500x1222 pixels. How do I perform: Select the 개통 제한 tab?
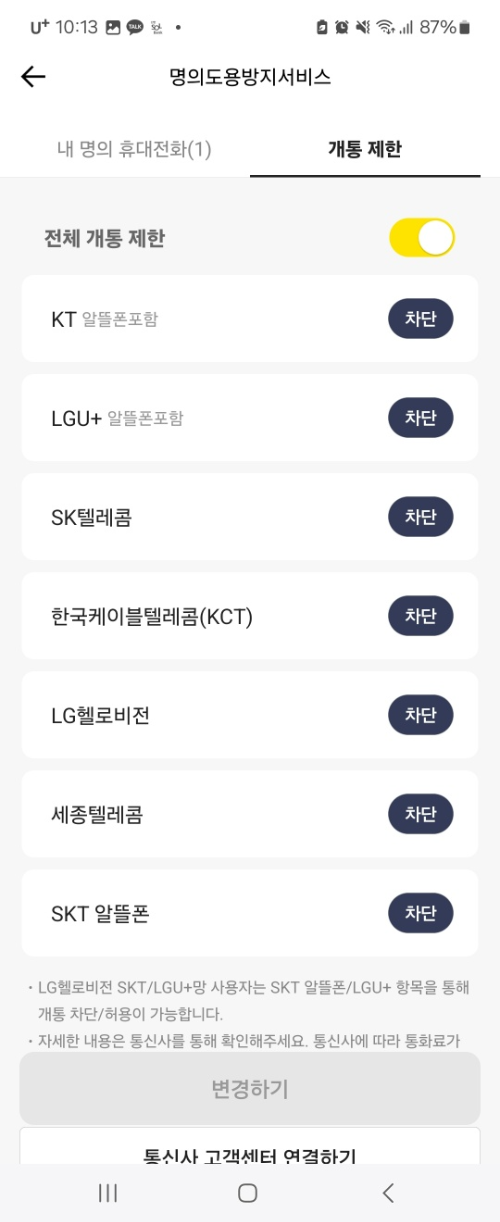tap(365, 149)
